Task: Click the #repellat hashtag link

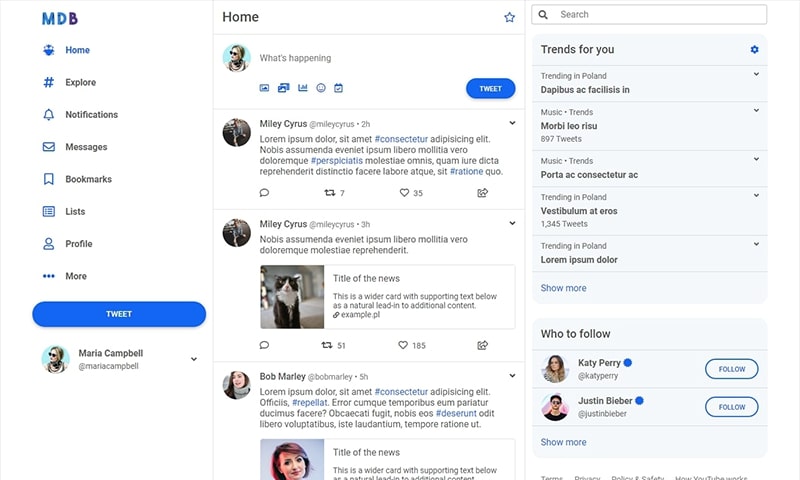Action: point(310,402)
